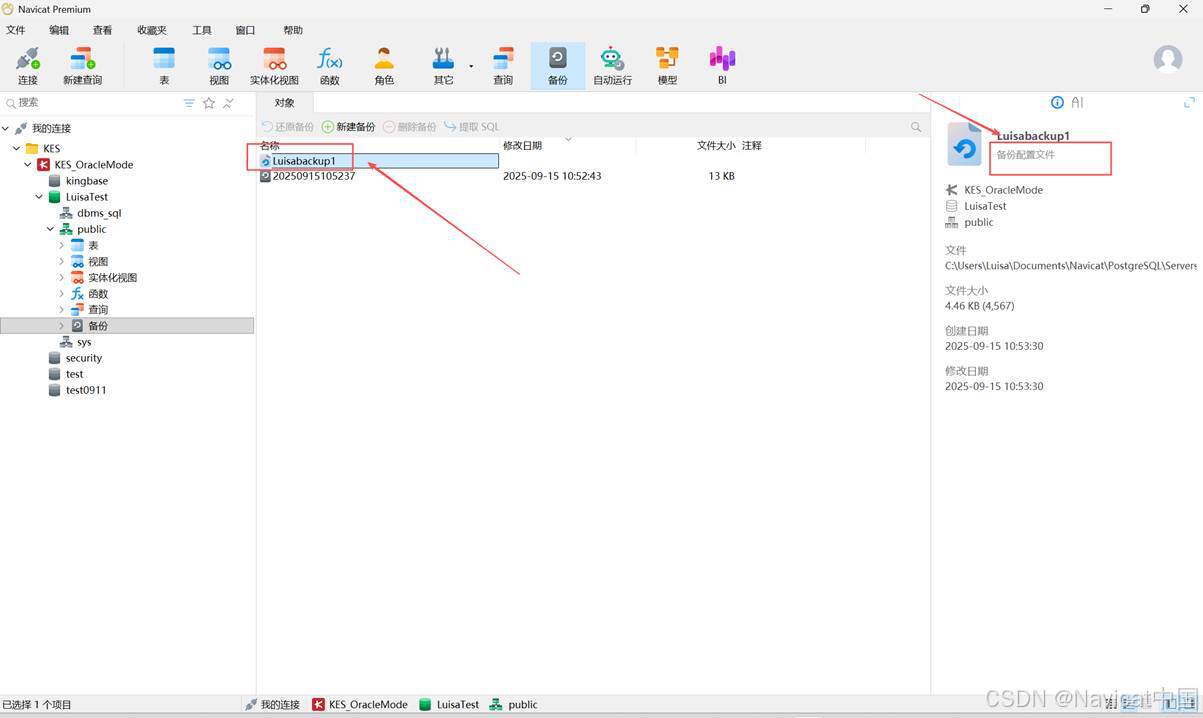The width and height of the screenshot is (1203, 718).
Task: Expand the info pane with corner icon
Action: pos(1189,102)
